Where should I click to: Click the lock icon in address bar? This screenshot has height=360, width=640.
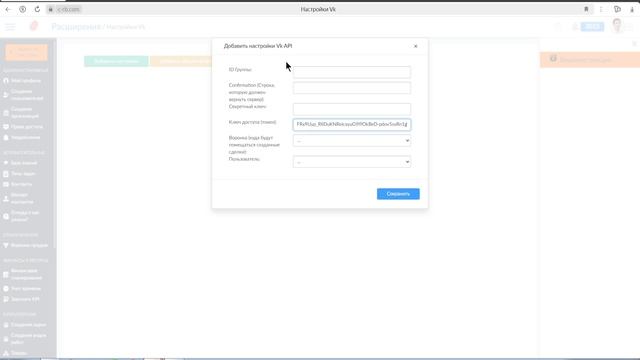[51, 9]
